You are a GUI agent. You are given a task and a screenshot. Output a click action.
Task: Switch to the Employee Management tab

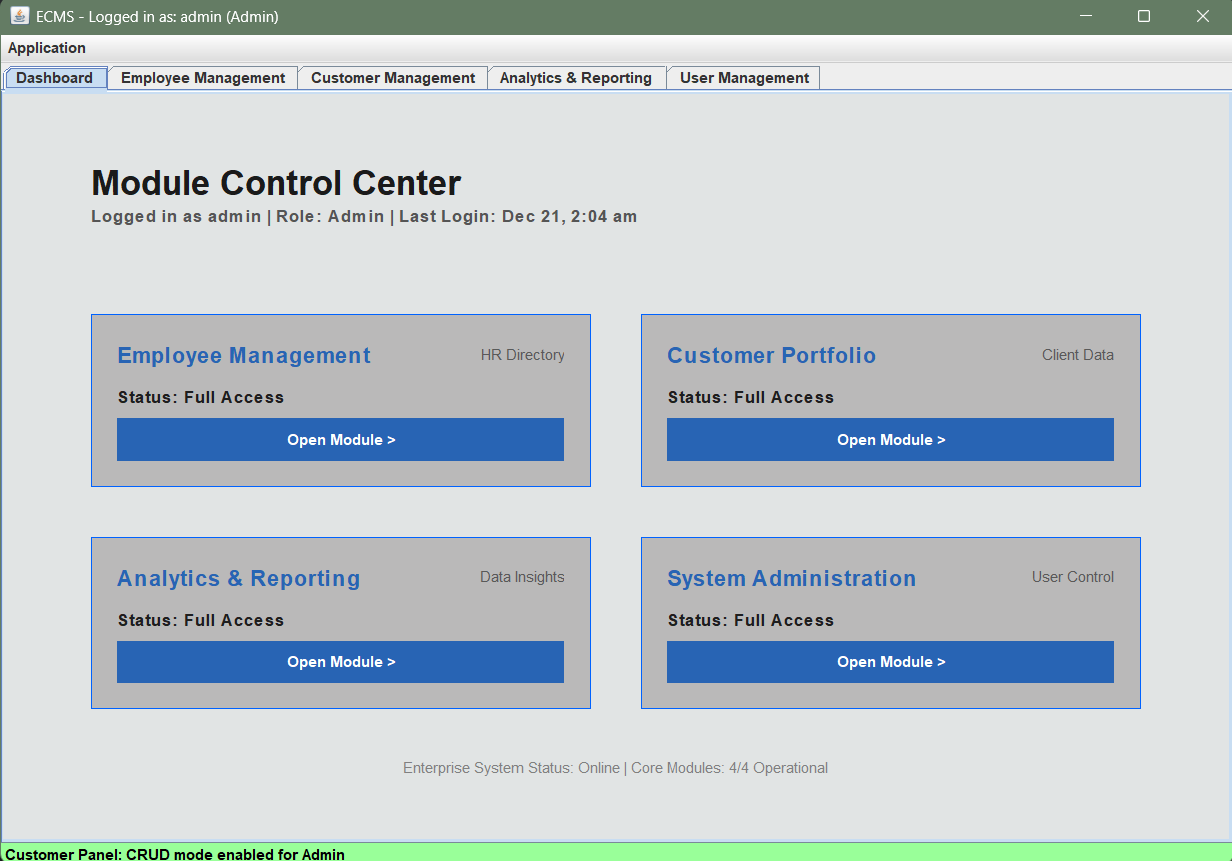pos(203,78)
